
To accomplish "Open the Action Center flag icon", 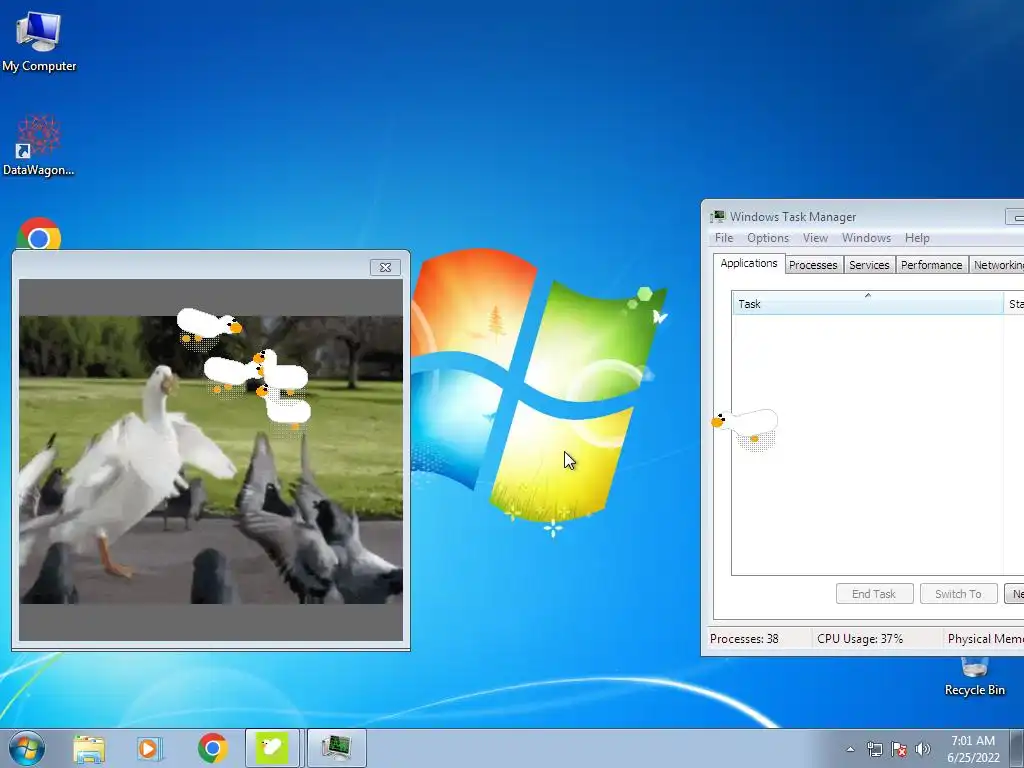I will point(899,749).
